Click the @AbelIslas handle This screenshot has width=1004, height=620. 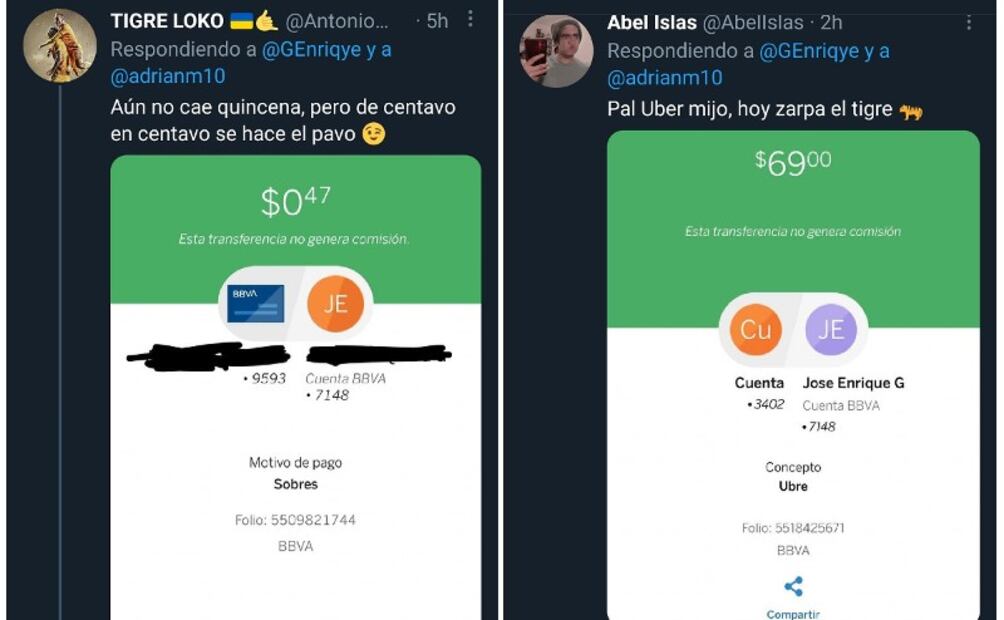point(753,23)
